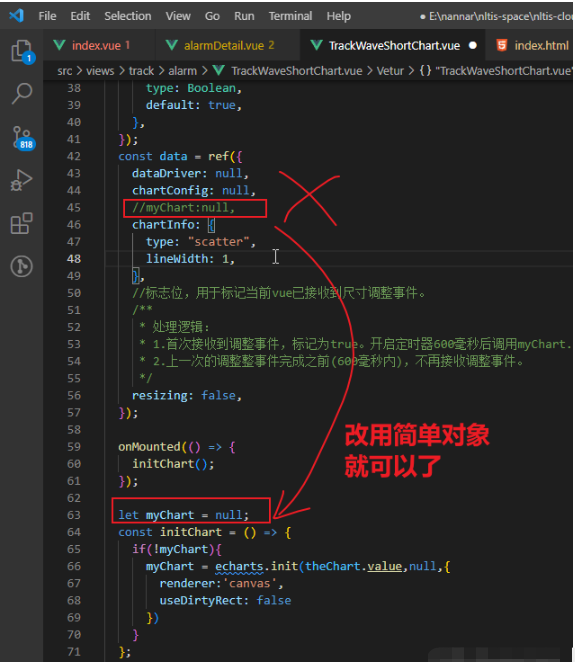Open the View menu
Screen dimensions: 575x662
point(178,16)
